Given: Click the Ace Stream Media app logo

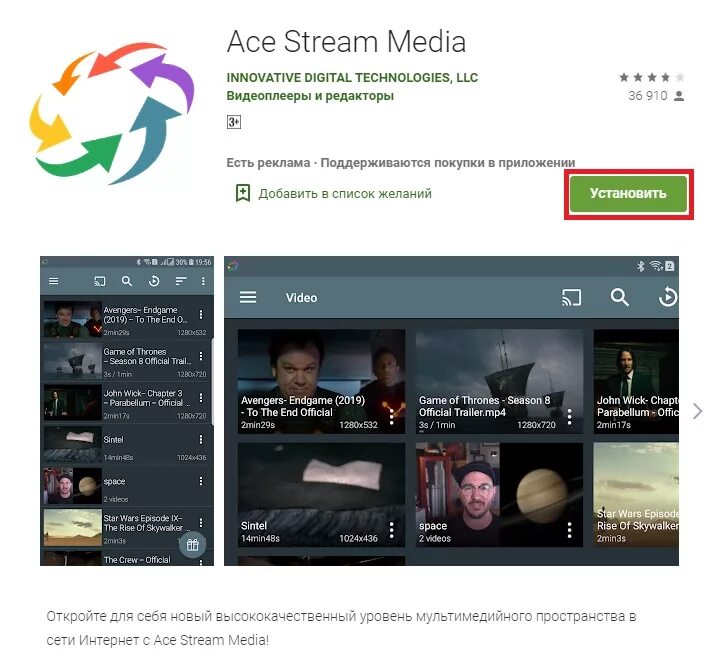Looking at the screenshot, I should [112, 113].
